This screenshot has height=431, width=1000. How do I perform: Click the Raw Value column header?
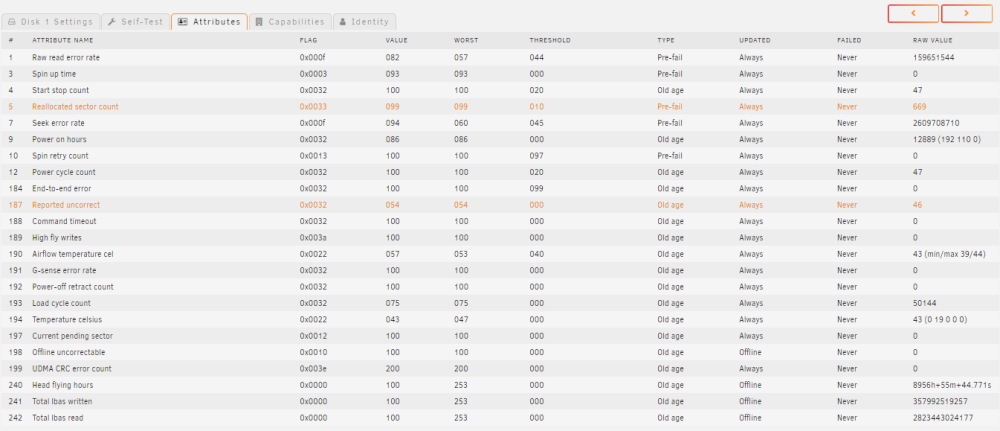(x=932, y=40)
